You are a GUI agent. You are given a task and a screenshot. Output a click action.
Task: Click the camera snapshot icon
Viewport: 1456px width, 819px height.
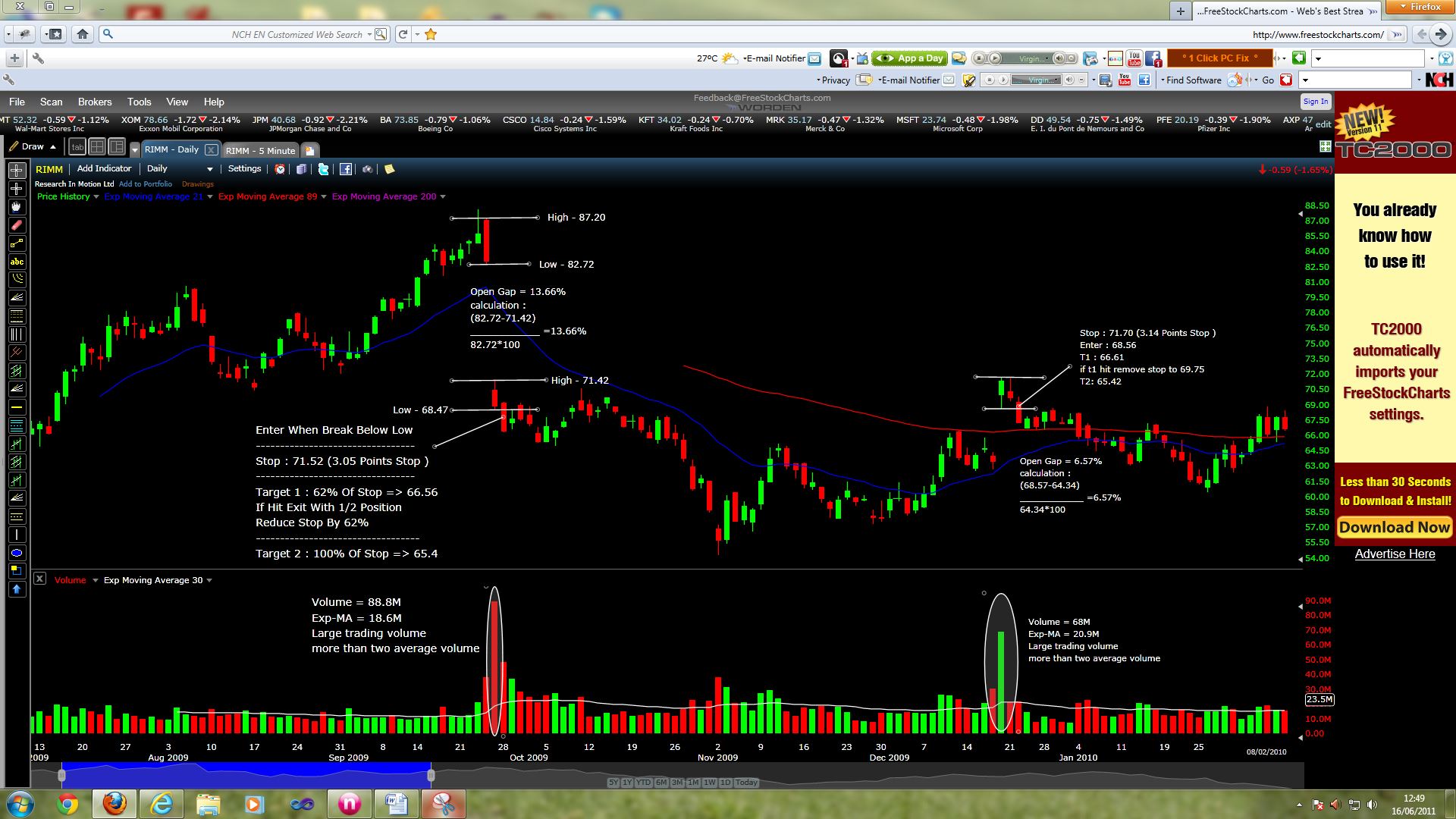coord(368,169)
